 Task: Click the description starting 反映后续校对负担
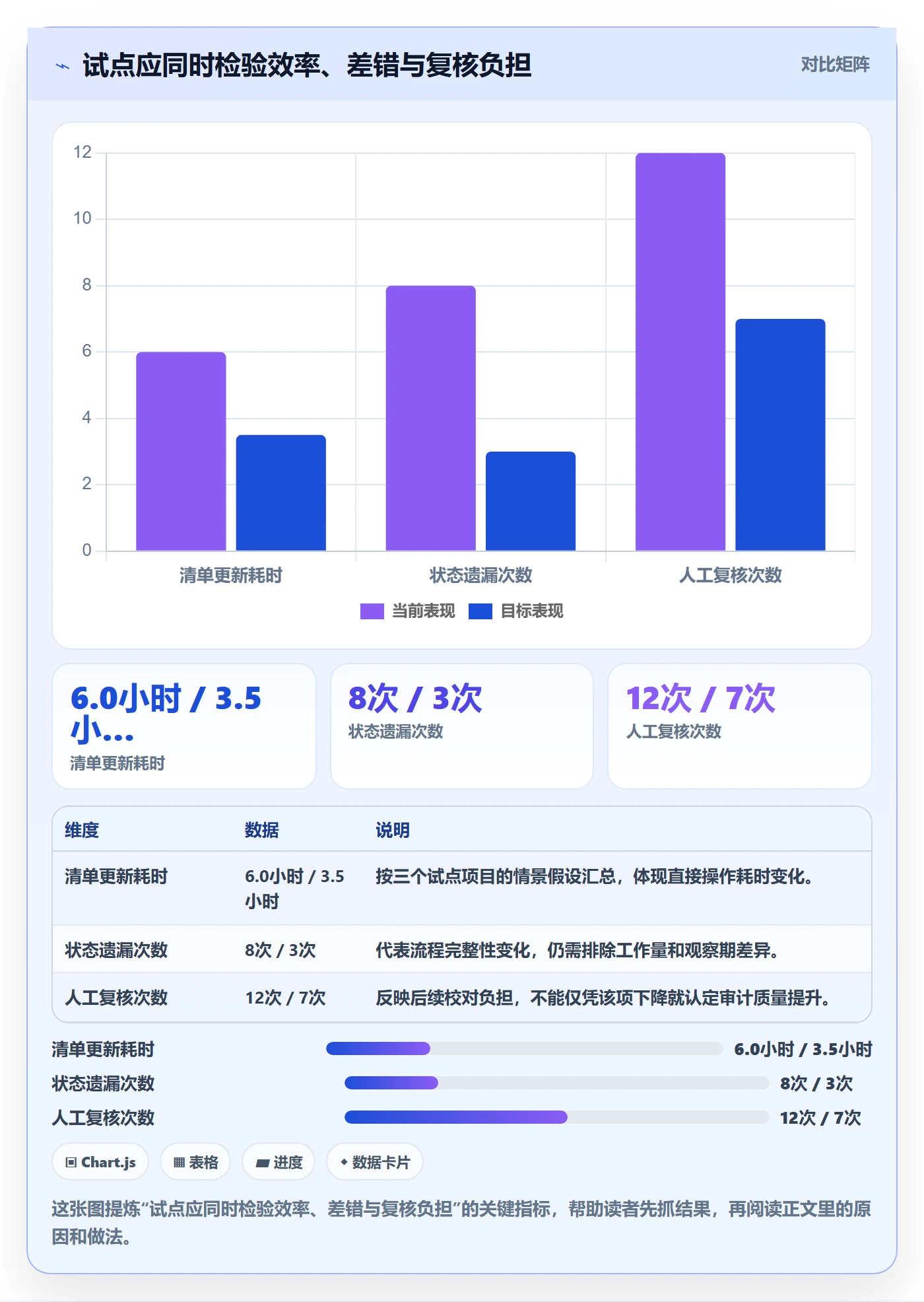coord(603,998)
